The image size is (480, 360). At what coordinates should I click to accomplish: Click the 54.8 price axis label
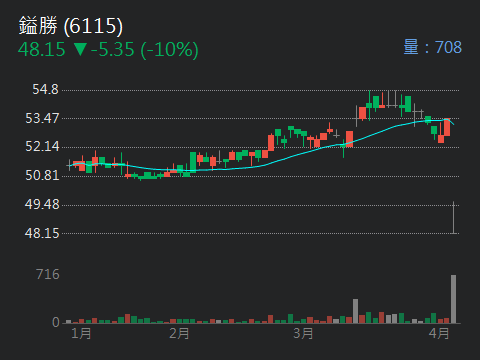pyautogui.click(x=45, y=89)
